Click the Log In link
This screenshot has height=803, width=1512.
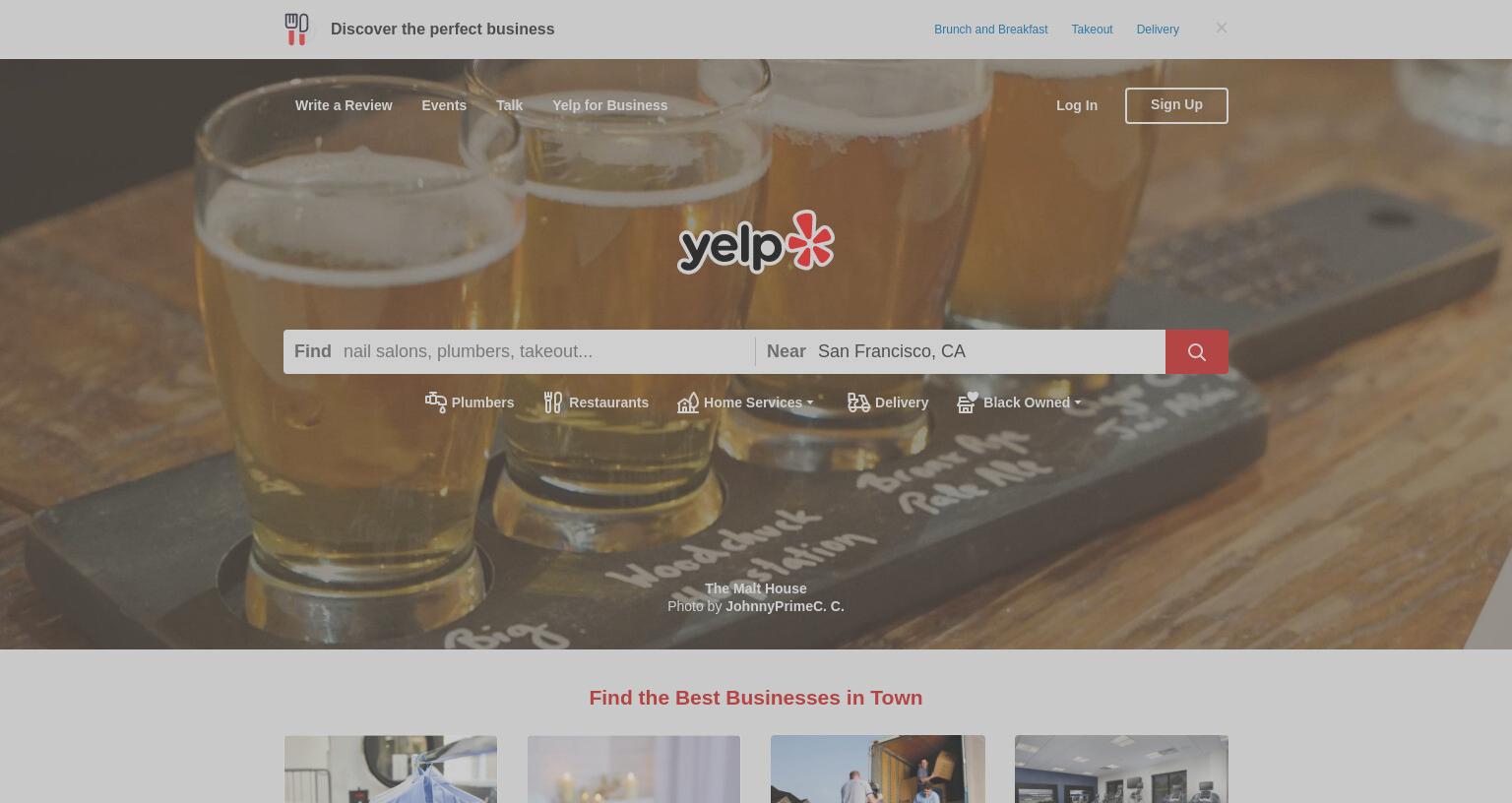1077,105
